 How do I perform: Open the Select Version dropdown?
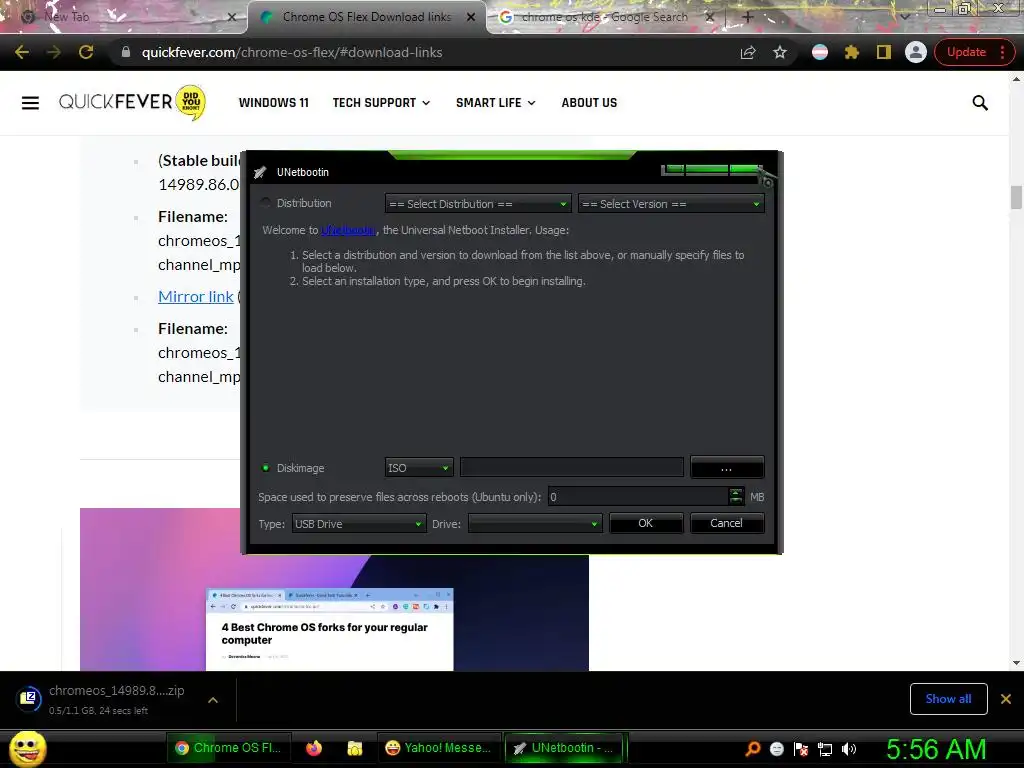point(671,204)
